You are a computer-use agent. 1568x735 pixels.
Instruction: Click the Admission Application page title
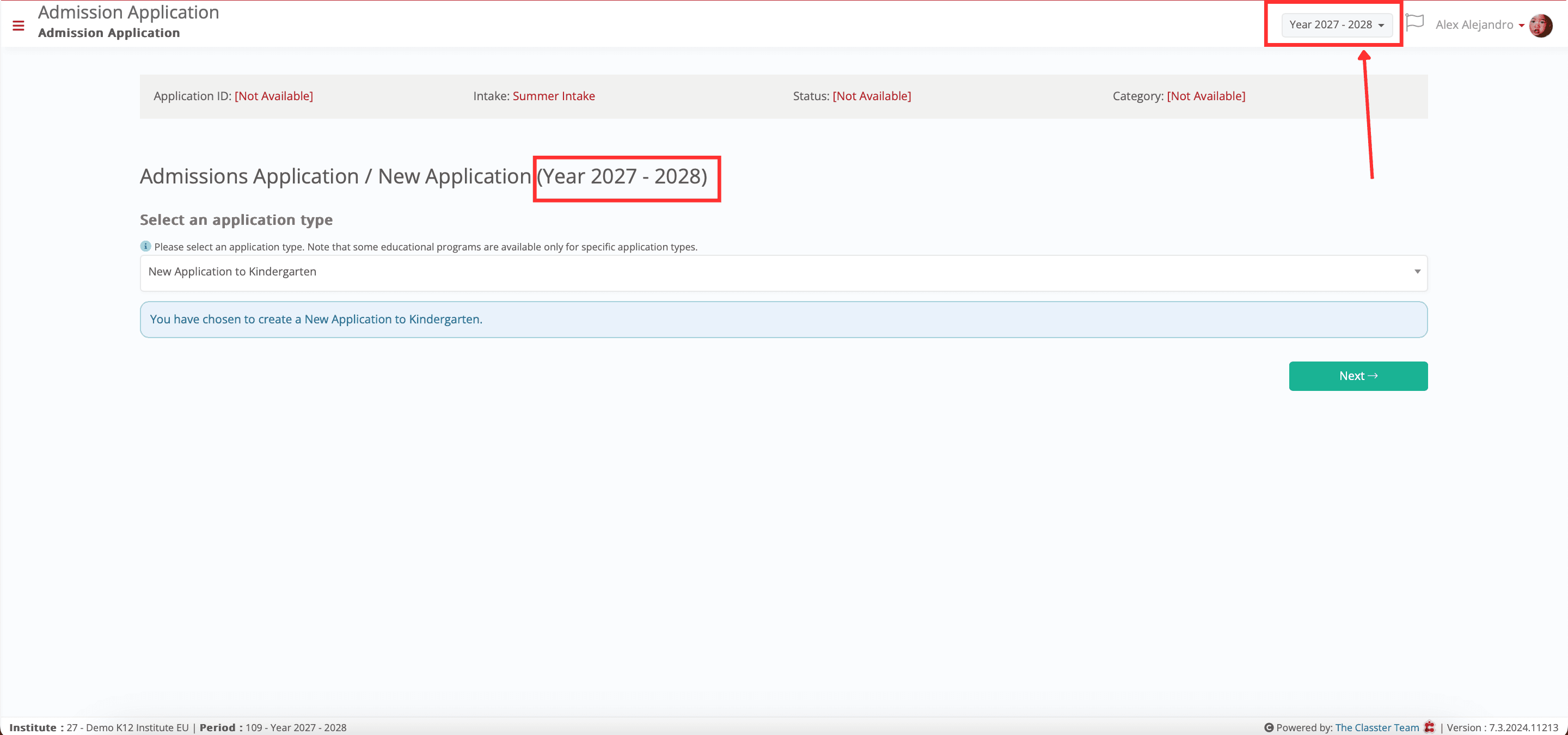click(x=128, y=12)
